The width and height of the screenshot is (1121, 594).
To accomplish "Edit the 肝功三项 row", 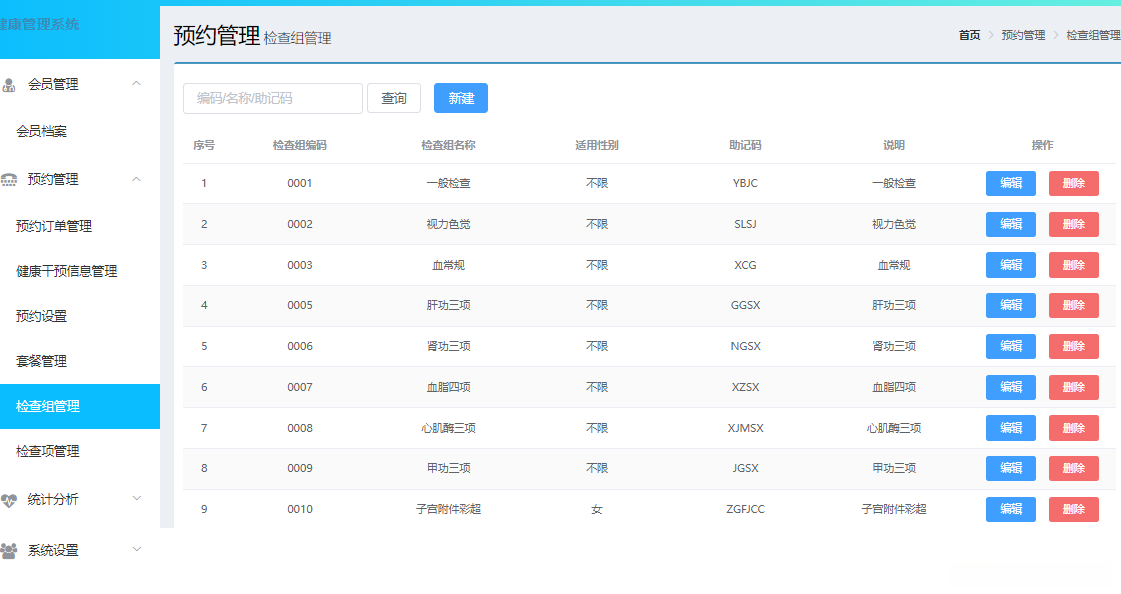I will (x=1011, y=305).
